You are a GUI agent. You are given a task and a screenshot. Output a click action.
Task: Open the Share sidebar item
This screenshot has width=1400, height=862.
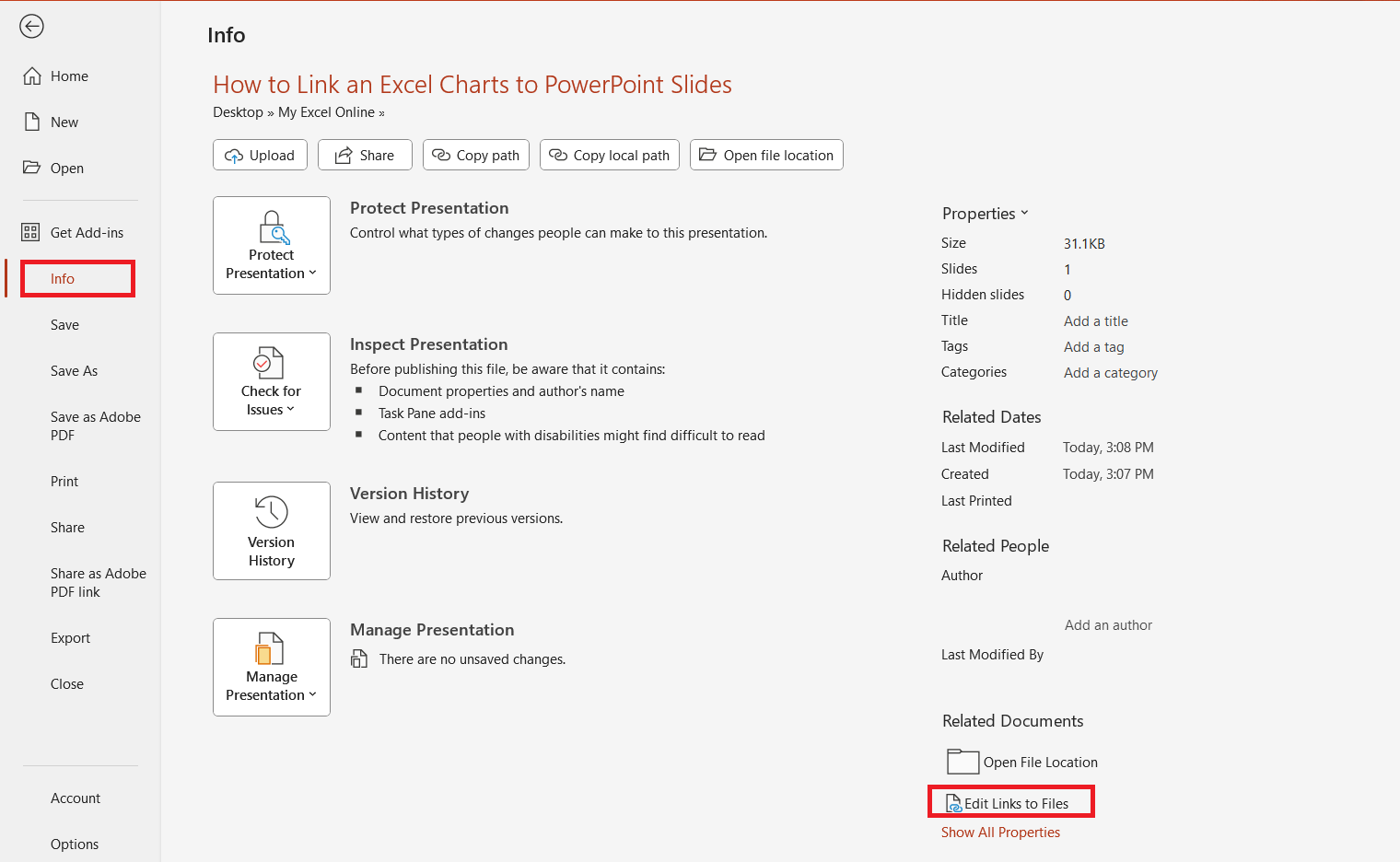click(67, 528)
